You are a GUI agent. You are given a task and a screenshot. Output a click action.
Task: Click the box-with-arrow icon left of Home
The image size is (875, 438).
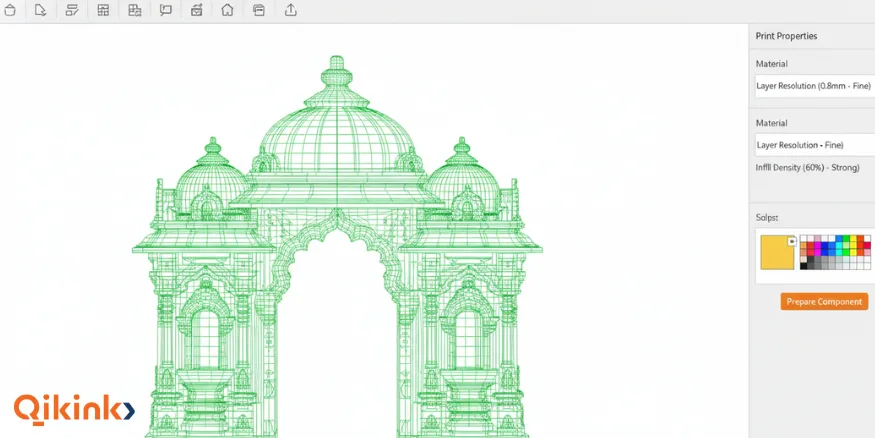[196, 11]
